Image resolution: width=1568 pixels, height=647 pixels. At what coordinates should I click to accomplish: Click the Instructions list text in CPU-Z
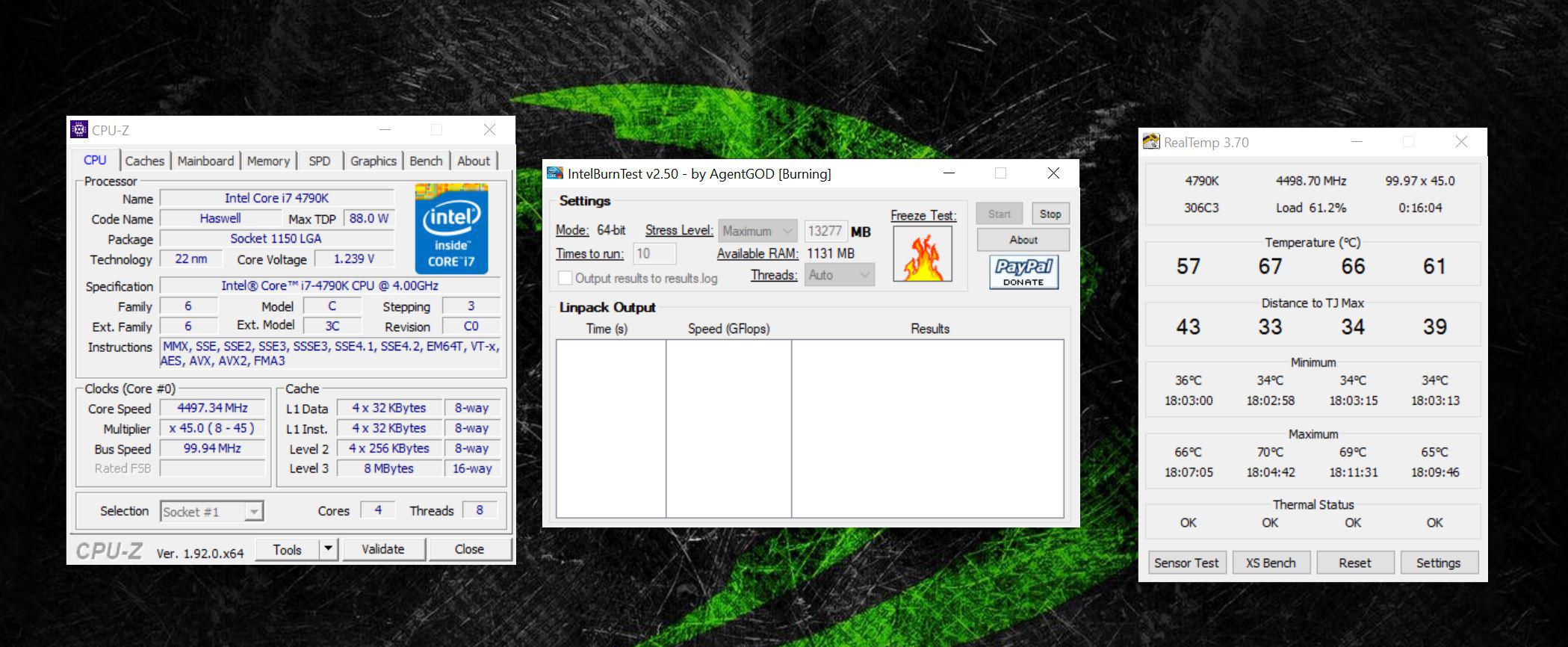(x=330, y=353)
